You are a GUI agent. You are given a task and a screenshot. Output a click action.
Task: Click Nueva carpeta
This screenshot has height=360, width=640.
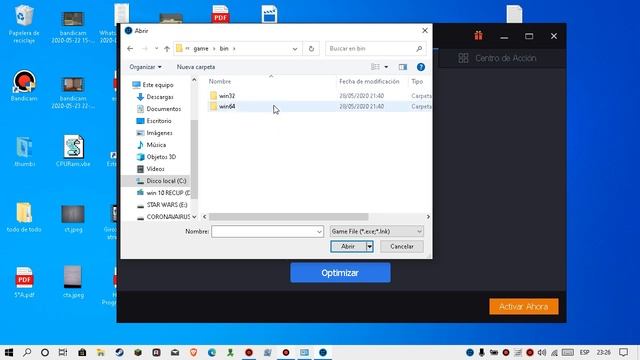(x=196, y=67)
